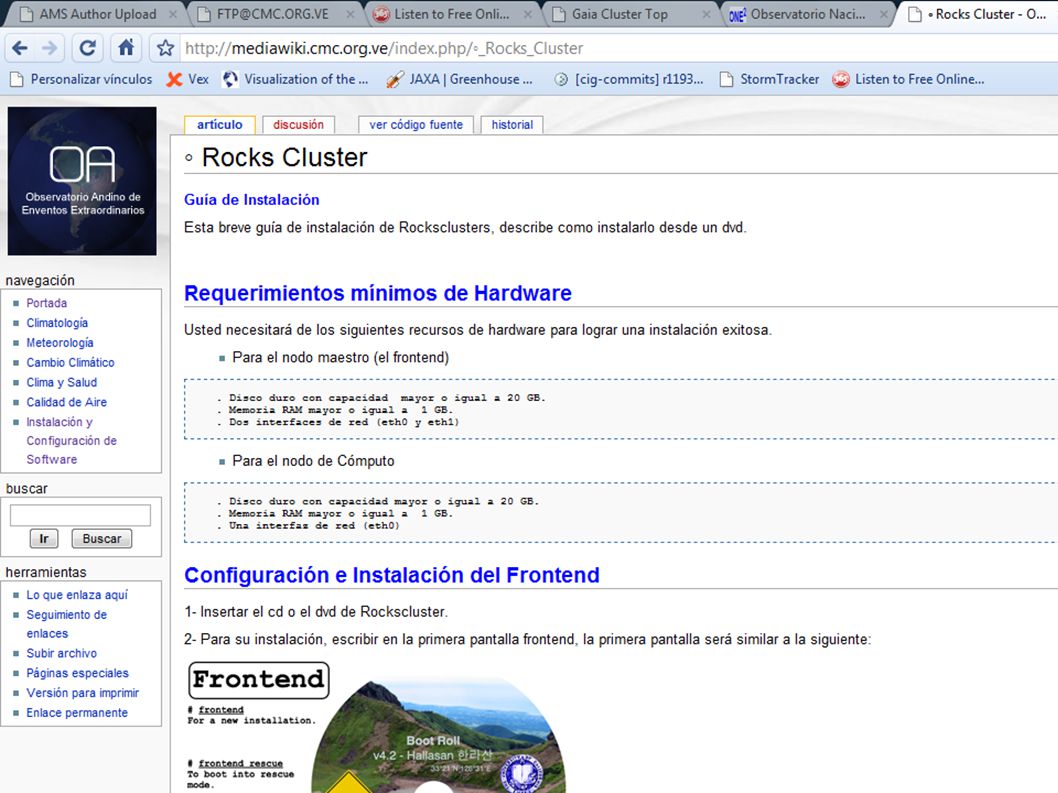The height and width of the screenshot is (793, 1058).
Task: Open the Vex bookmark icon
Action: 174,80
